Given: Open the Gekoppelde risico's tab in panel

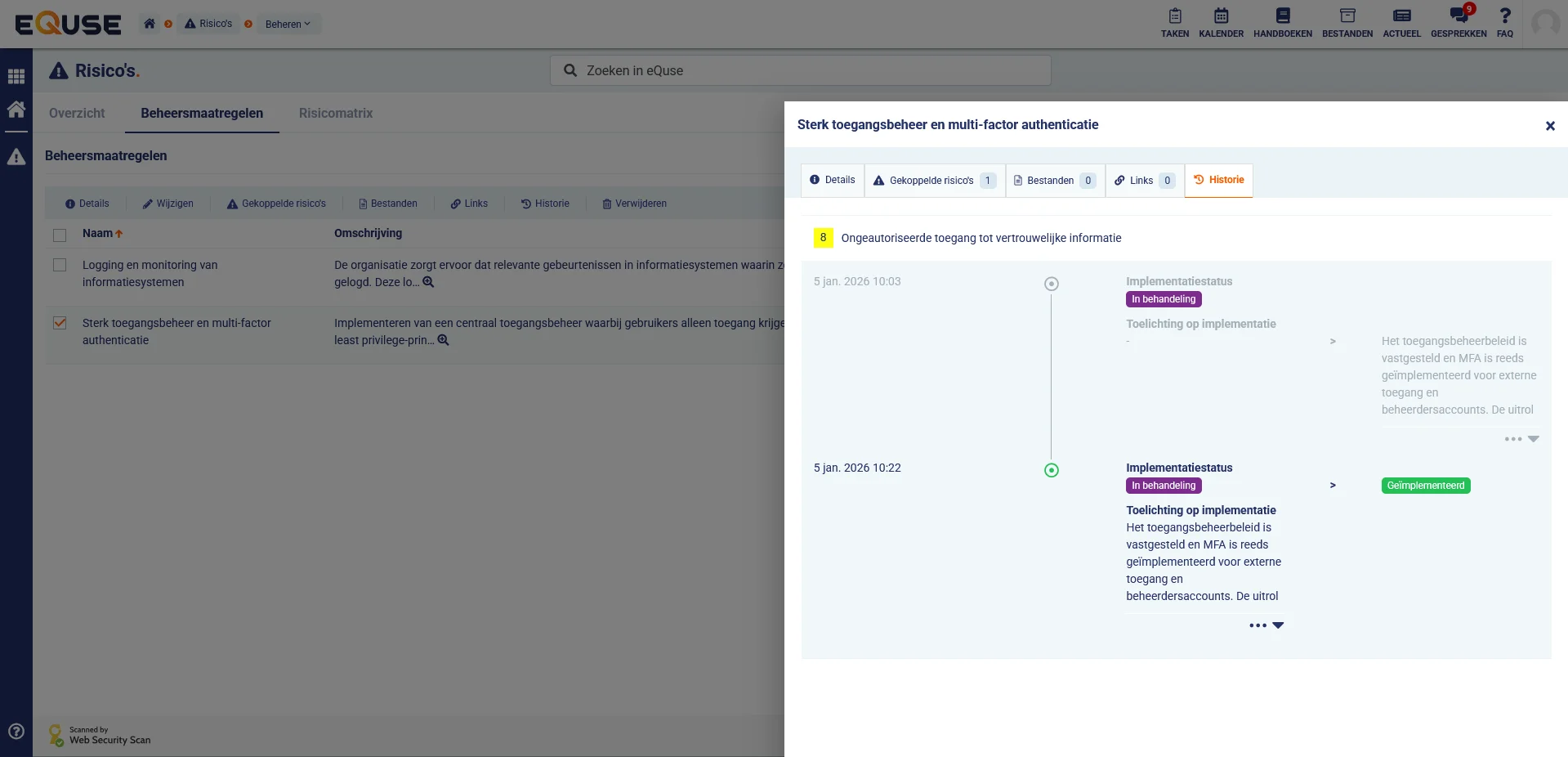Looking at the screenshot, I should (933, 181).
